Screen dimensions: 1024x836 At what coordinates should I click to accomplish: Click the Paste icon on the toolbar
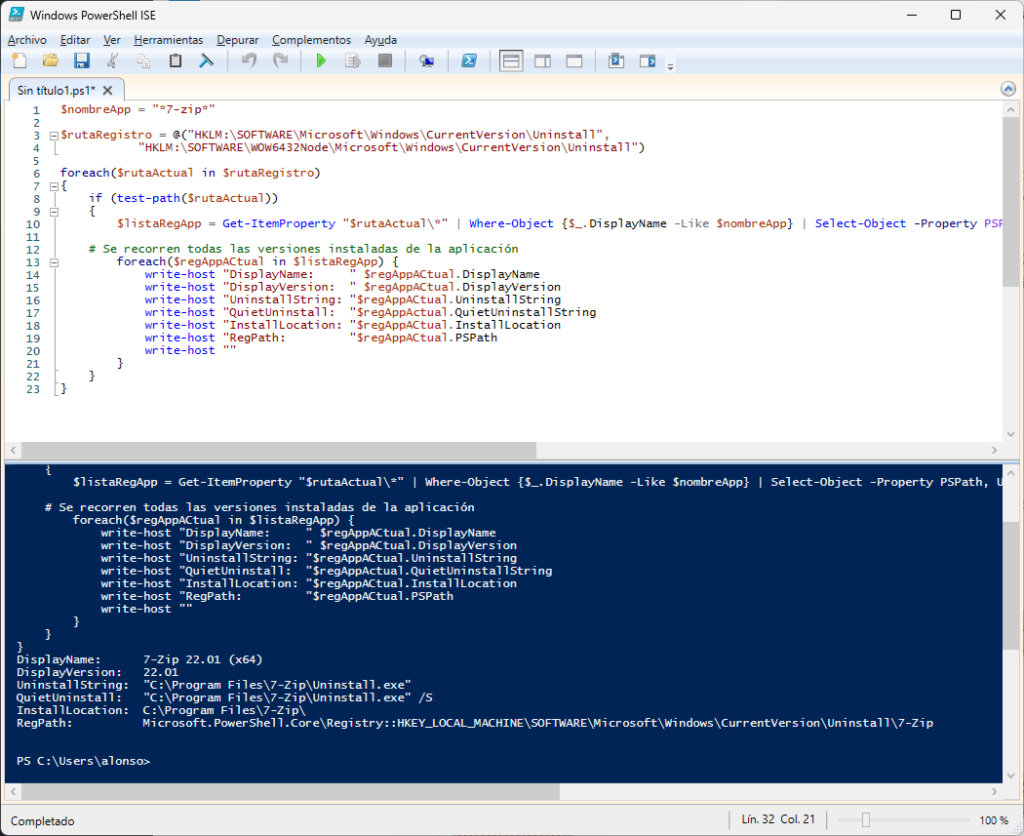[174, 60]
